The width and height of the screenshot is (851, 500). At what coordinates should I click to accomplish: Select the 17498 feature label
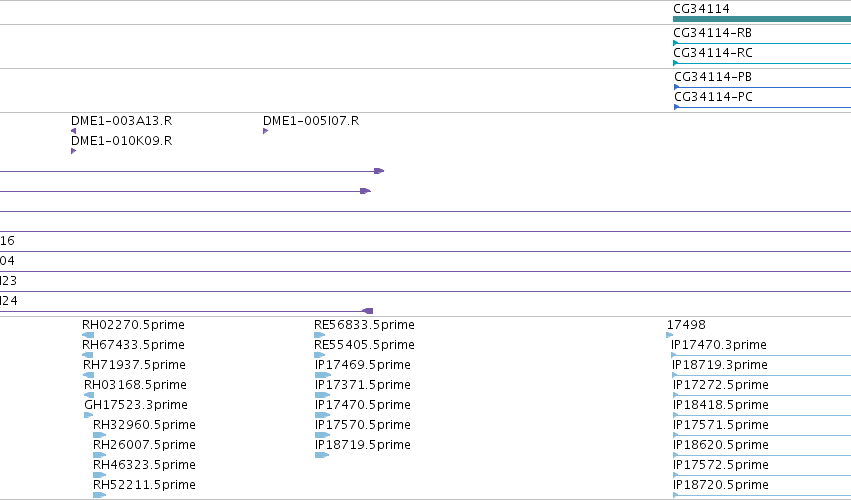pos(686,325)
